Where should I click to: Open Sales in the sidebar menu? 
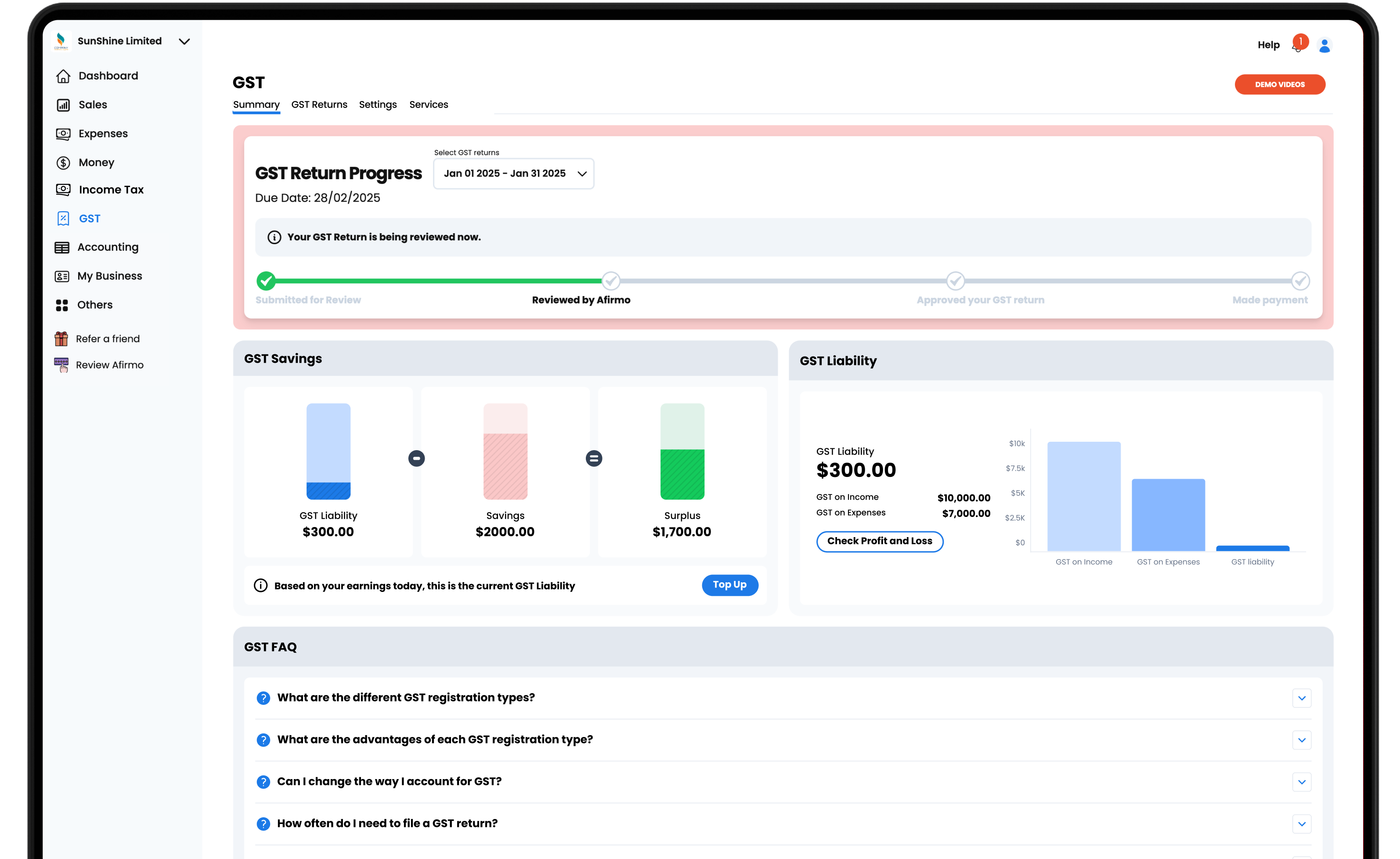93,105
